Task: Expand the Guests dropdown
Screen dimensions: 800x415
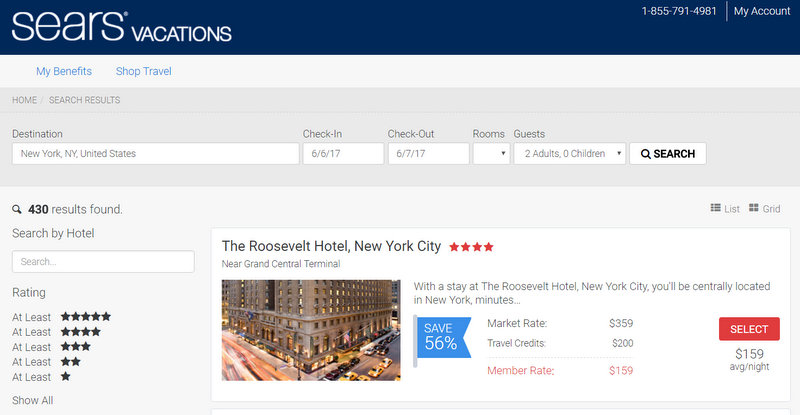Action: (569, 154)
